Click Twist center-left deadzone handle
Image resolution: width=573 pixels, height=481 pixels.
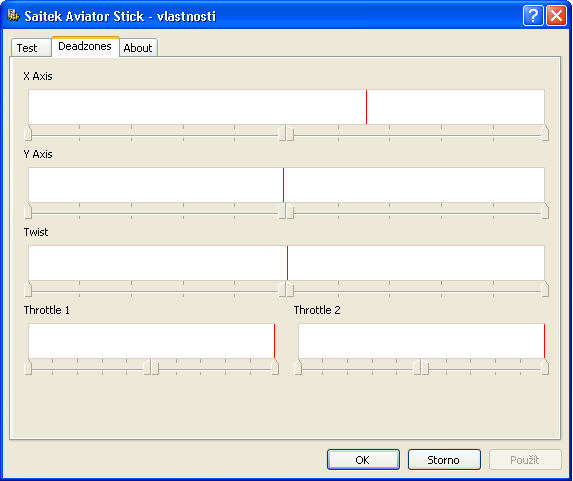coord(282,289)
